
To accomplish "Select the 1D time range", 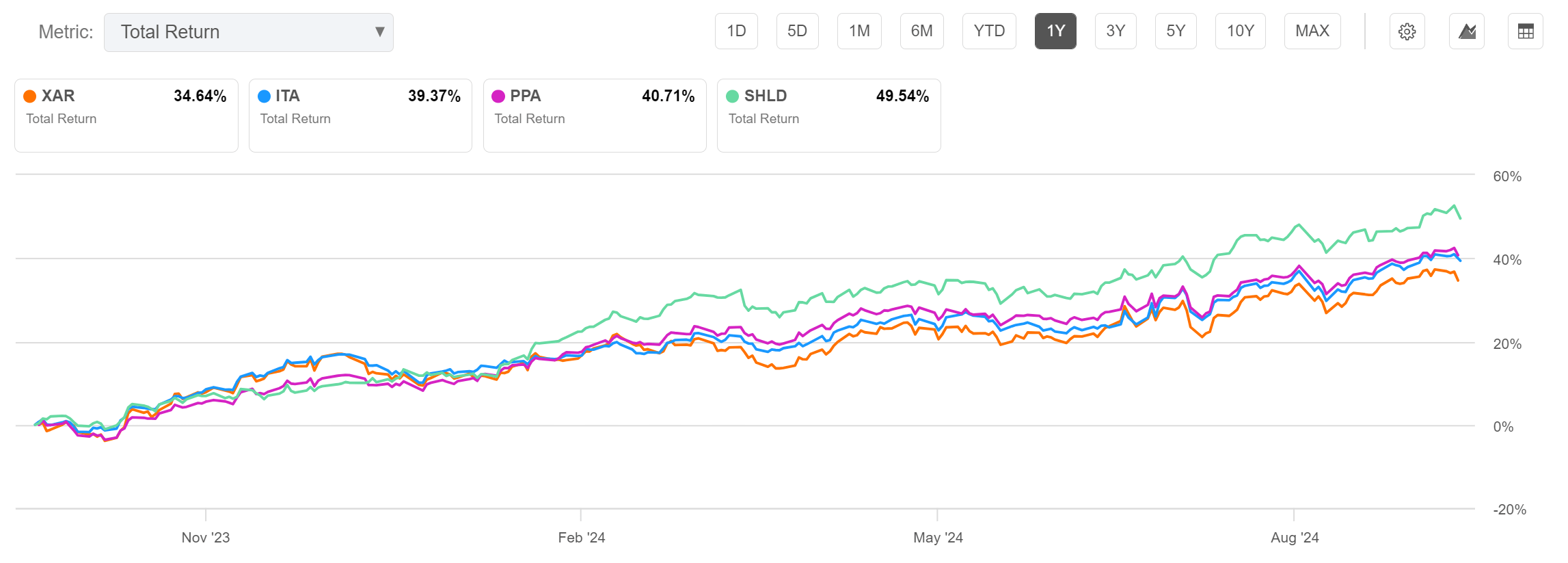I will (736, 31).
